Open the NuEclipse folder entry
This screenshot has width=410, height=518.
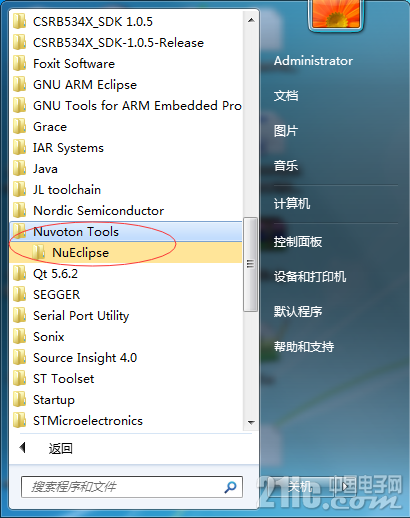[126, 253]
